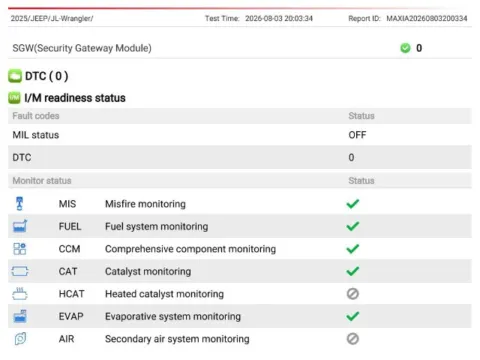The image size is (480, 360).
Task: Click the green I/M readiness icon
Action: pos(14,98)
